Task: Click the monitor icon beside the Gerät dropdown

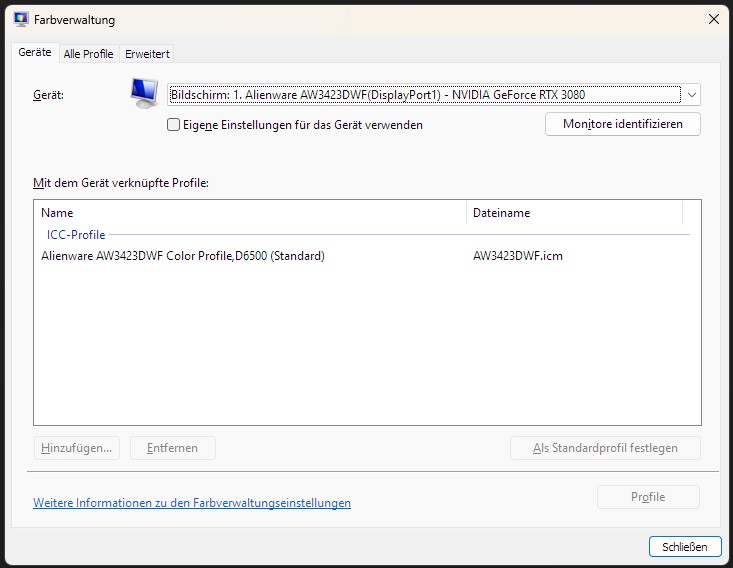Action: 144,93
